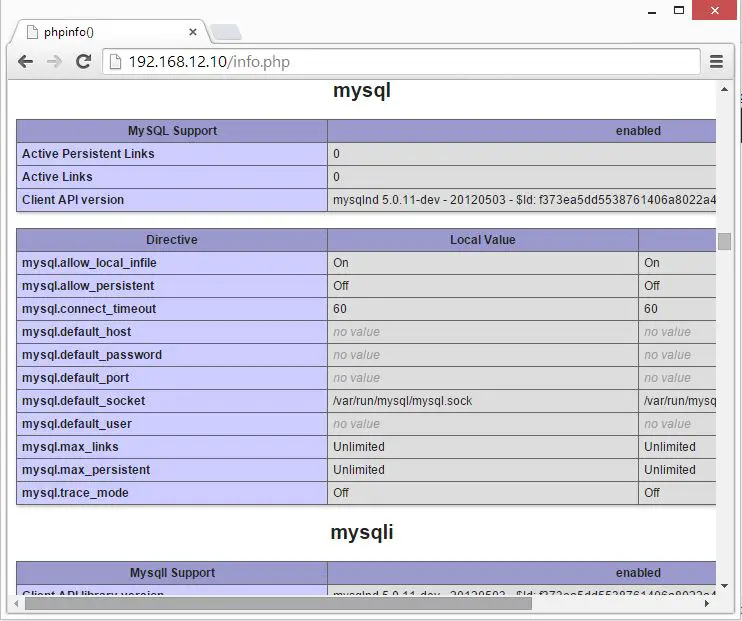Select the phpinfo() tab
The image size is (742, 621).
(109, 32)
